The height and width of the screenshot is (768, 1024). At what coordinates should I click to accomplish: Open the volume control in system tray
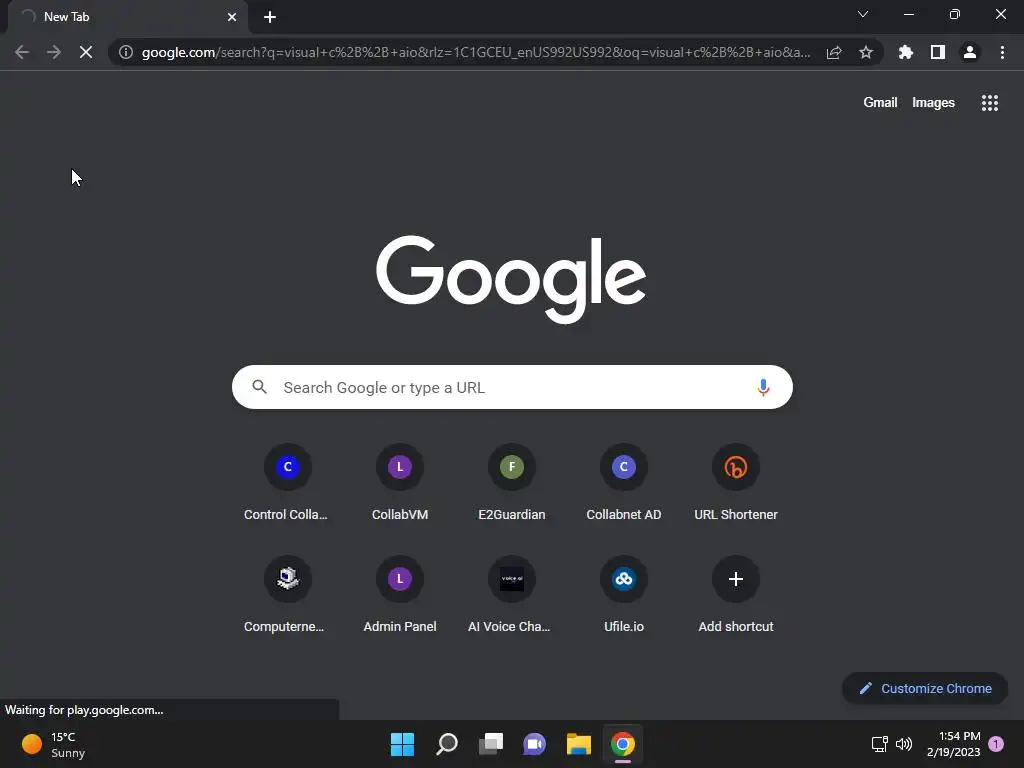click(904, 744)
